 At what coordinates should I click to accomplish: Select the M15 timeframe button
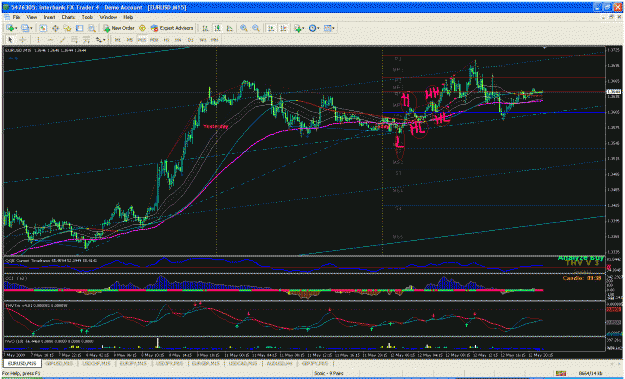[x=142, y=40]
